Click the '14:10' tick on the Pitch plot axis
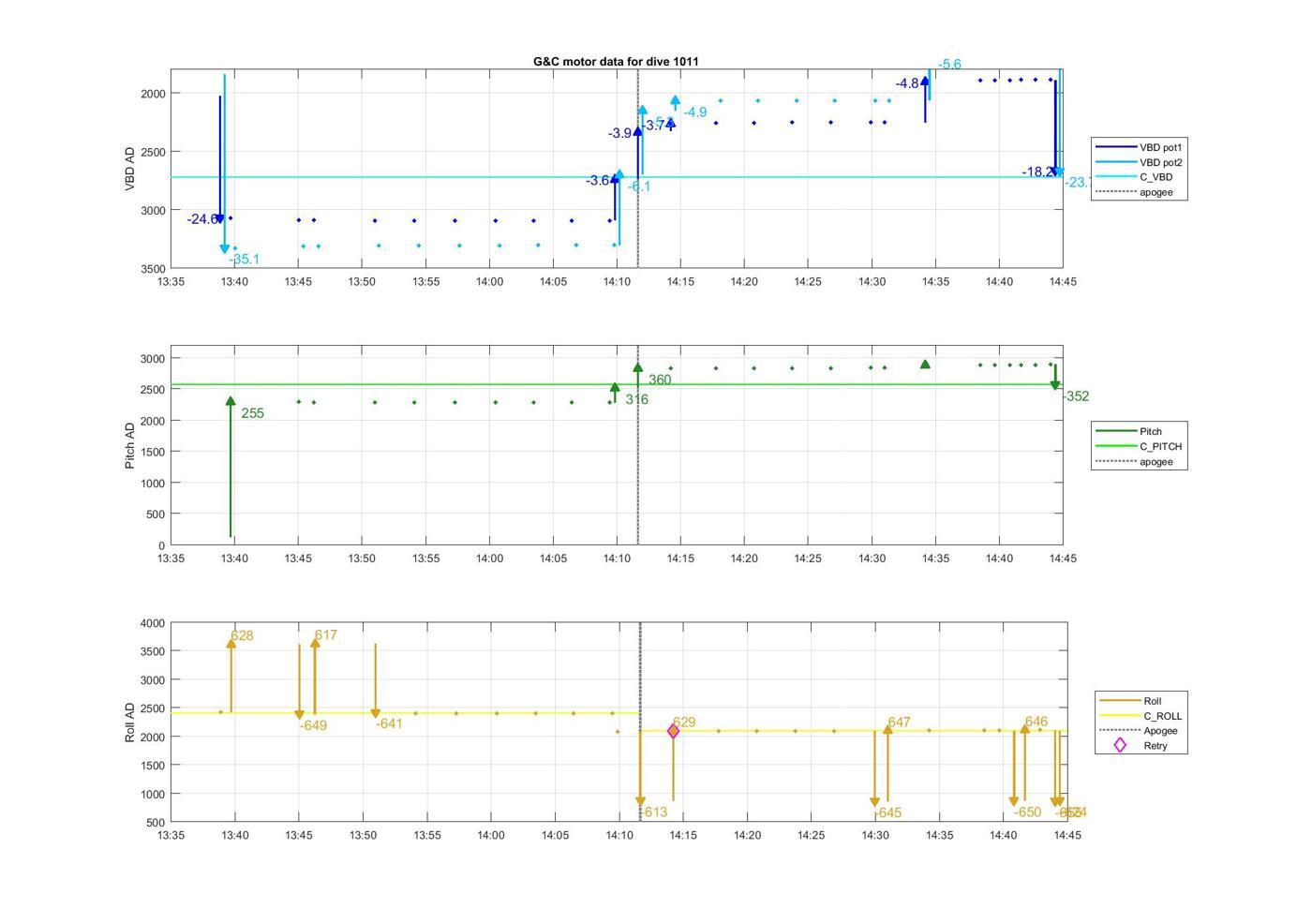The image size is (1312, 924). pos(617,559)
